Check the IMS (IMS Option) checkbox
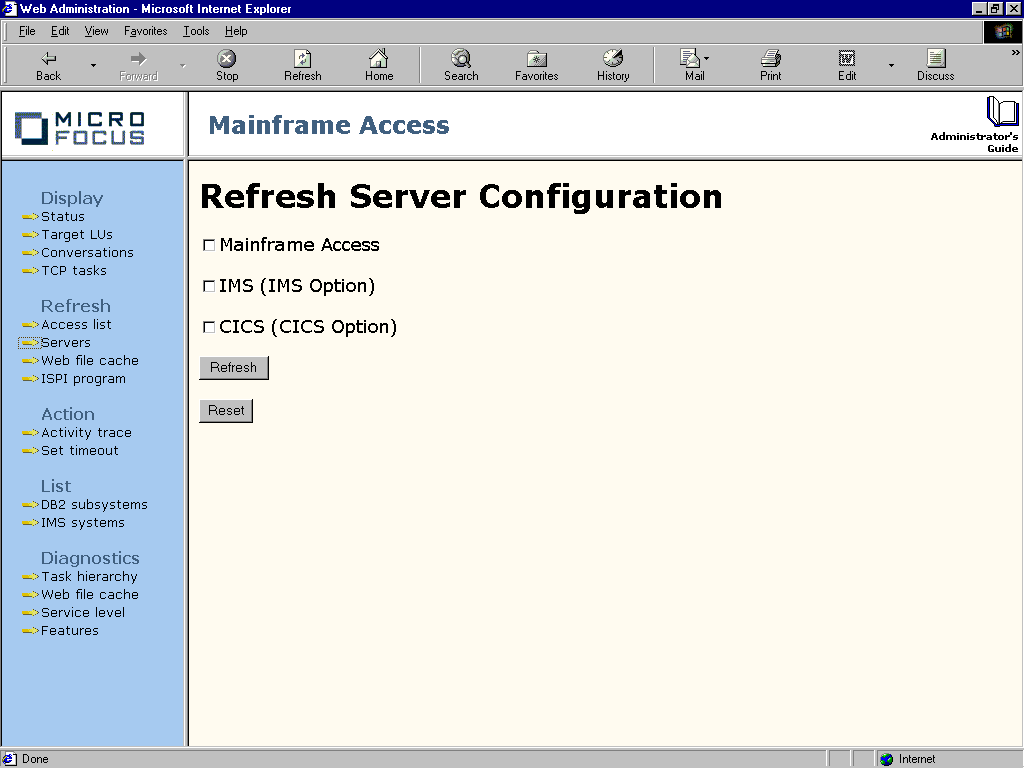This screenshot has height=768, width=1024. [209, 285]
